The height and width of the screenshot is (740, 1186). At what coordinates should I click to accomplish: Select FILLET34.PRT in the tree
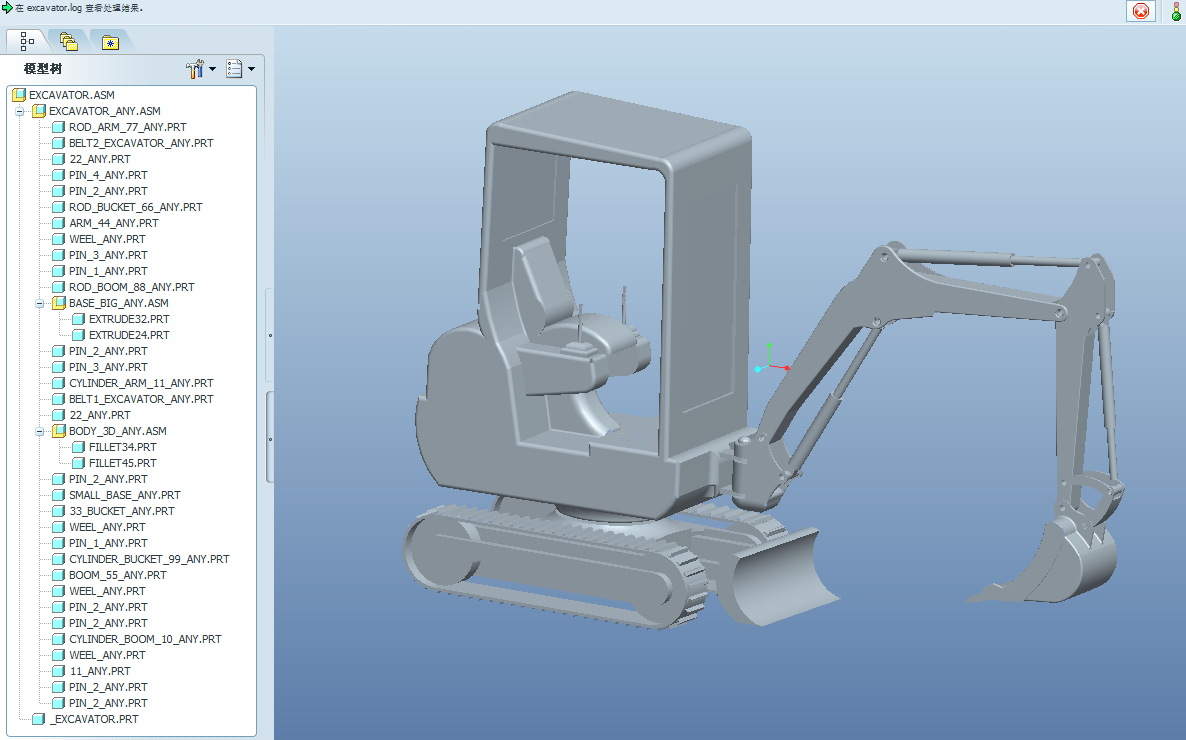[x=123, y=447]
